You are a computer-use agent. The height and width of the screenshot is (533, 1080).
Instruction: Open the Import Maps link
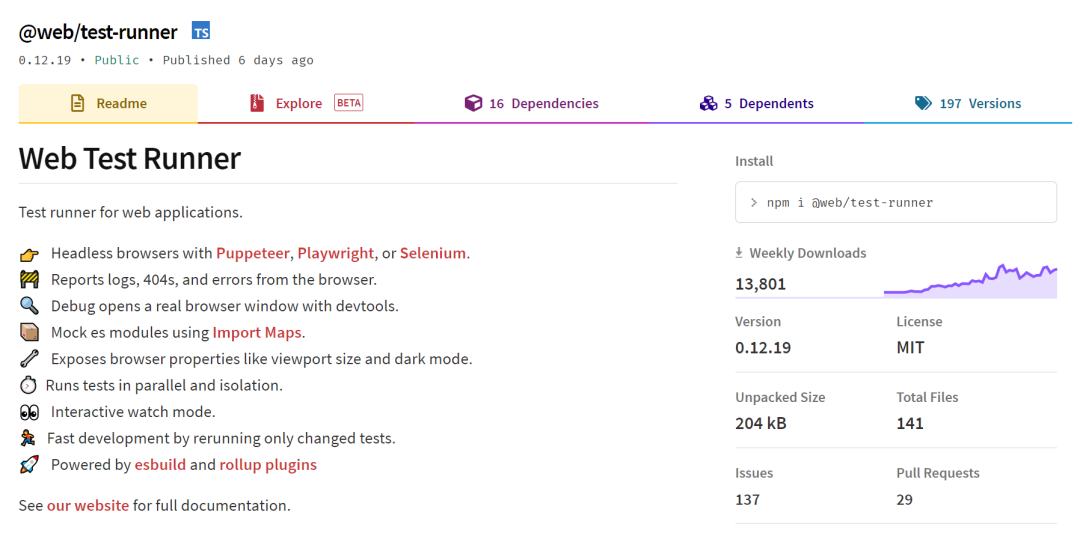click(x=257, y=332)
